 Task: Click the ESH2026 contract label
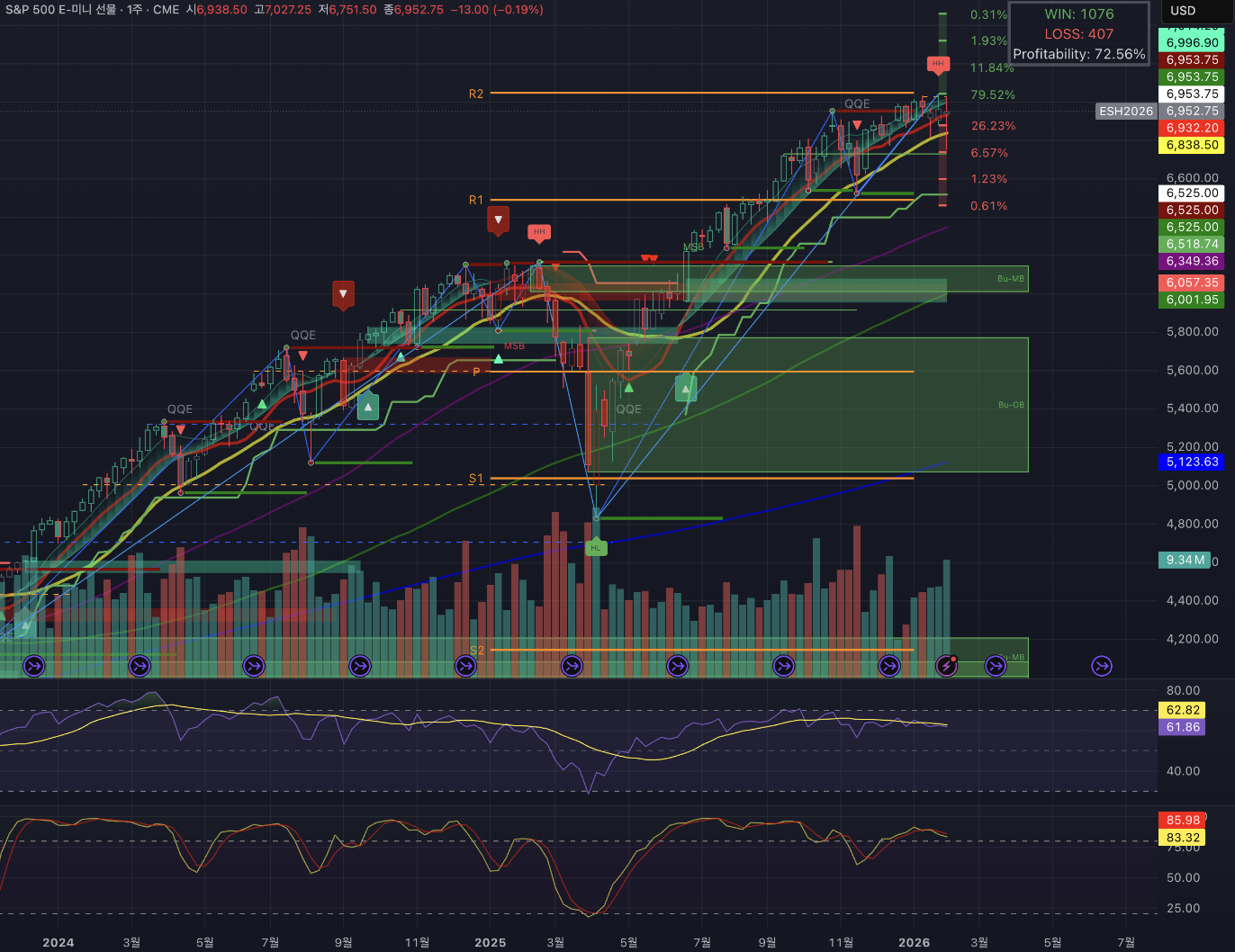pyautogui.click(x=1125, y=112)
